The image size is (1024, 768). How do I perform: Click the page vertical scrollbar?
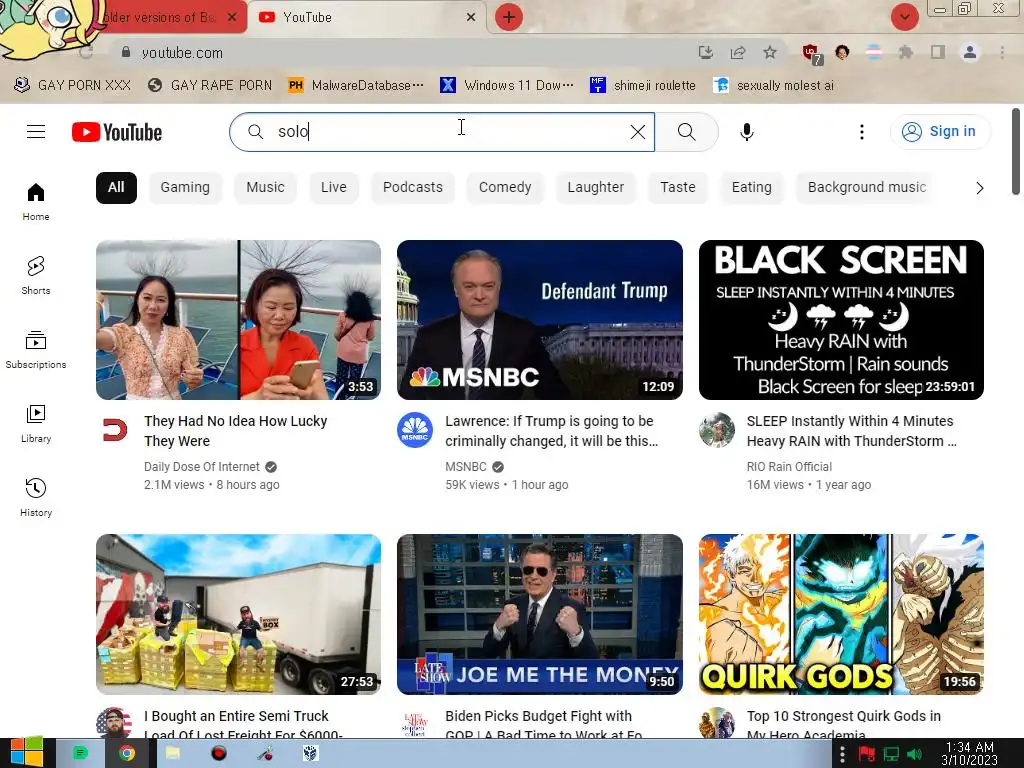tap(1016, 152)
